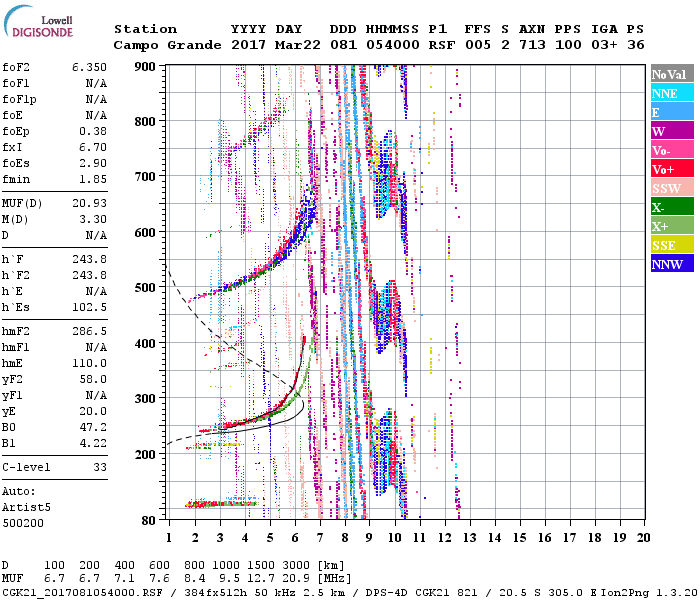Click the foEp value 0.38
This screenshot has height=600, width=700.
tap(93, 131)
